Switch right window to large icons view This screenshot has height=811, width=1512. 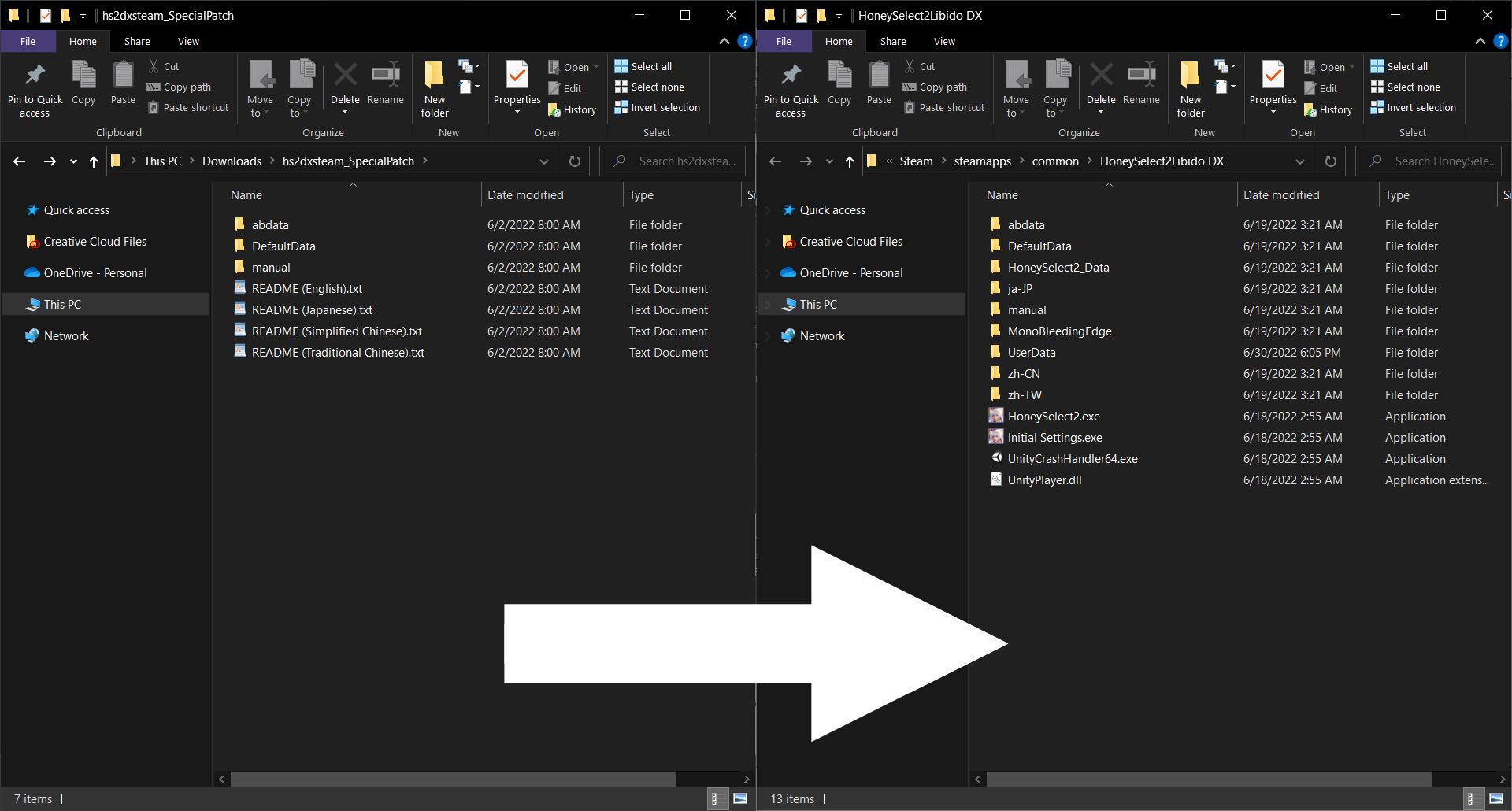click(1496, 798)
